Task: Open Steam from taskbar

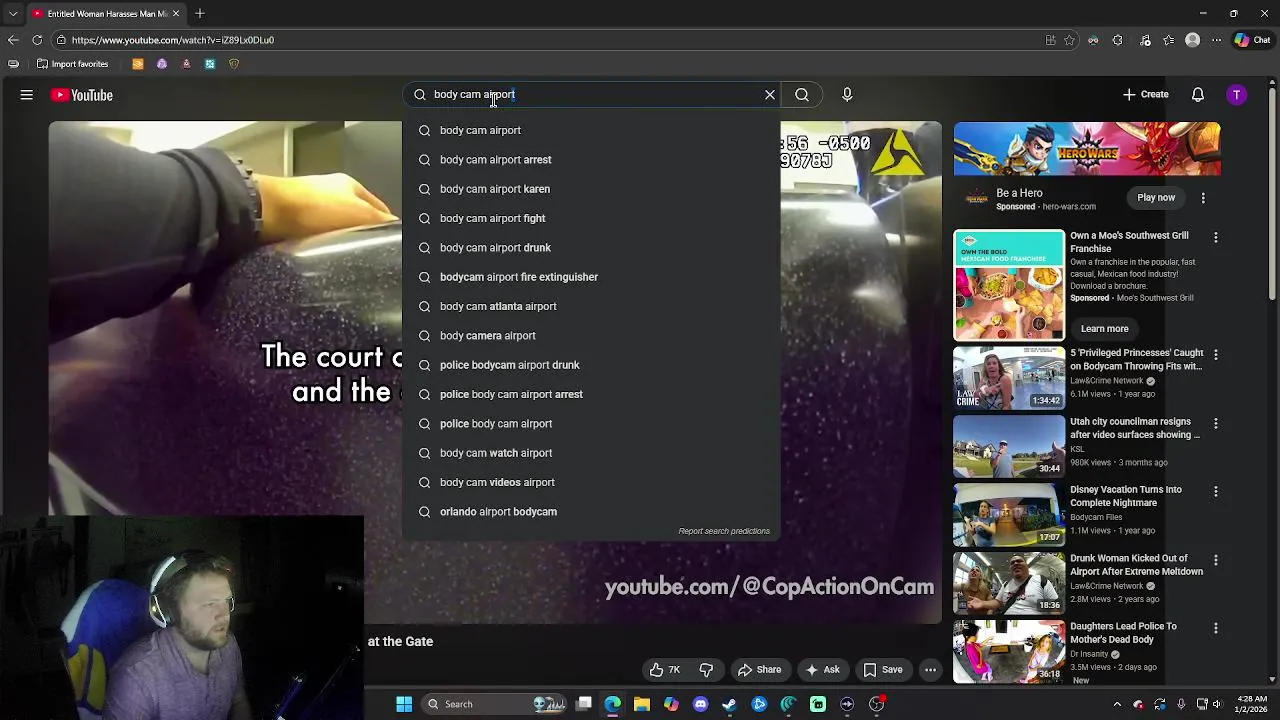Action: click(x=729, y=704)
